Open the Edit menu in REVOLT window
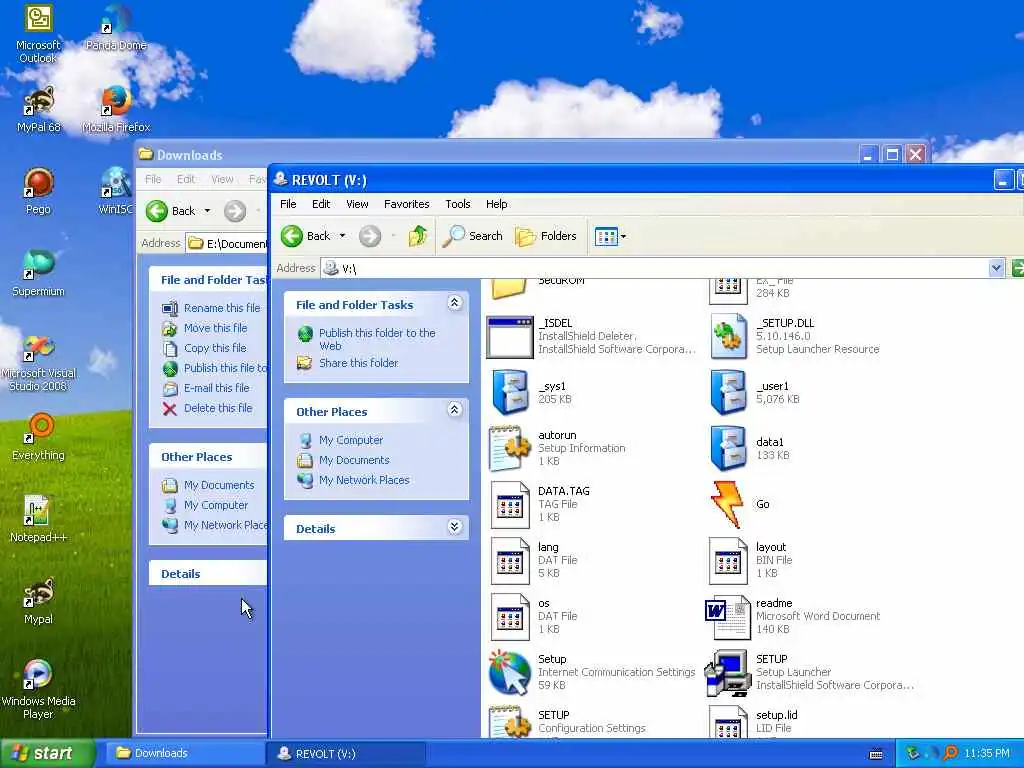 321,204
